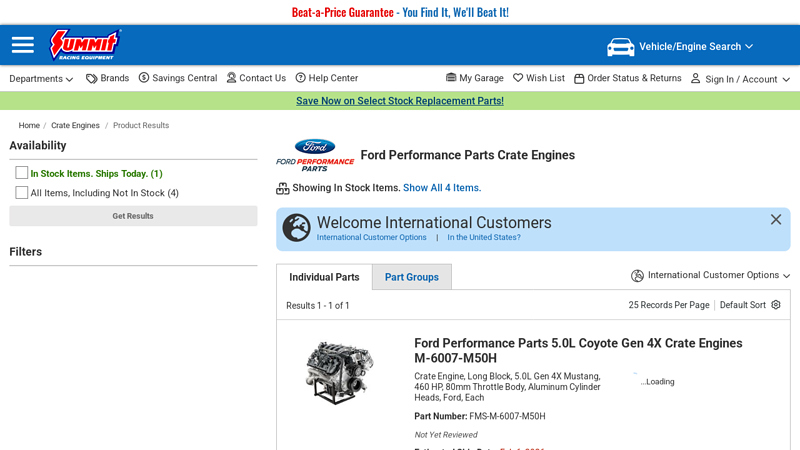Open My Garage
Screen dimensions: 800x450
[x=481, y=78]
